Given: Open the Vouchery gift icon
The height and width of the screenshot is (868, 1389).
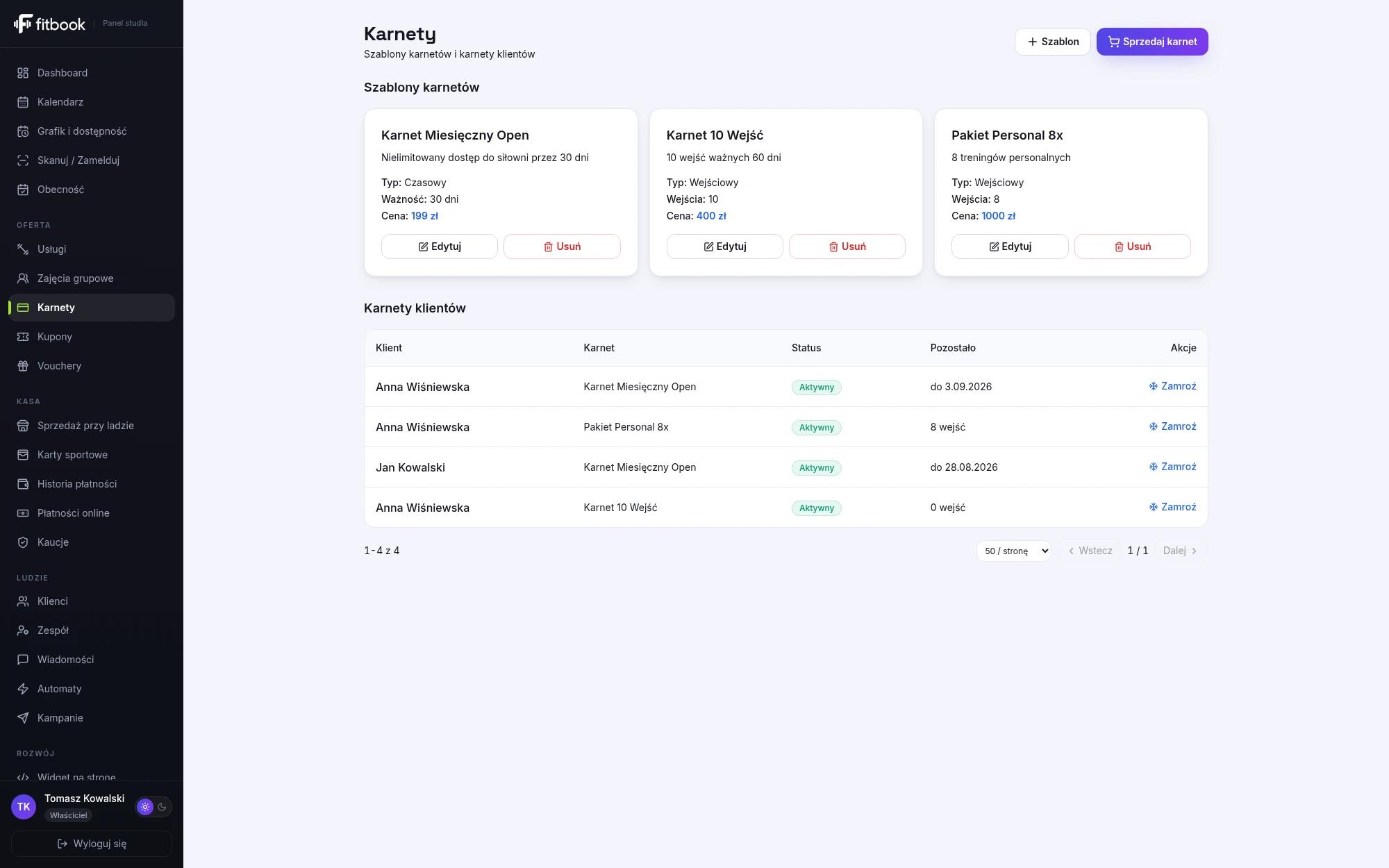Looking at the screenshot, I should (x=23, y=366).
